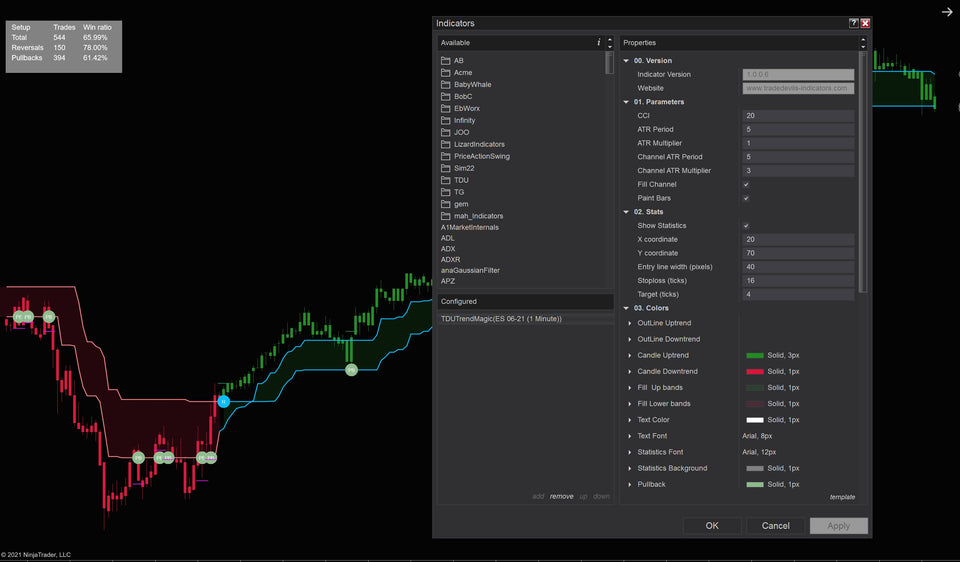This screenshot has height=562, width=960.
Task: Open the TDU indicator folder
Action: coord(461,180)
